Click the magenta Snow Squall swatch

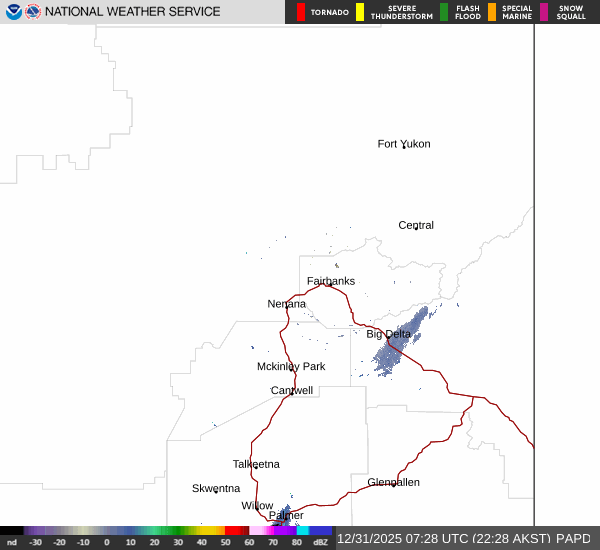point(544,12)
